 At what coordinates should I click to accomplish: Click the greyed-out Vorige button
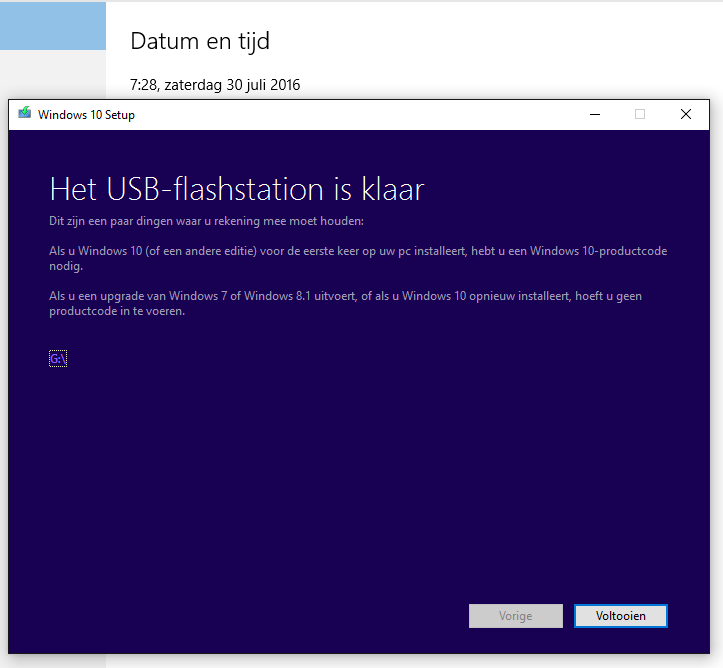tap(516, 616)
